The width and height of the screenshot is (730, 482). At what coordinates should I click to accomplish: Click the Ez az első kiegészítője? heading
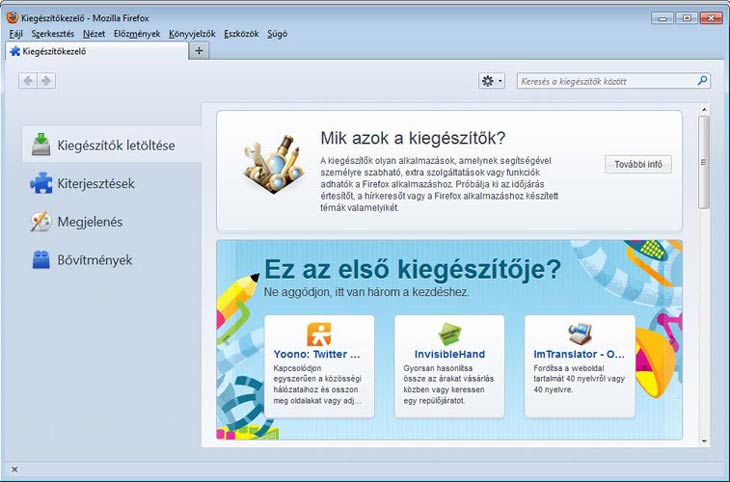click(412, 269)
